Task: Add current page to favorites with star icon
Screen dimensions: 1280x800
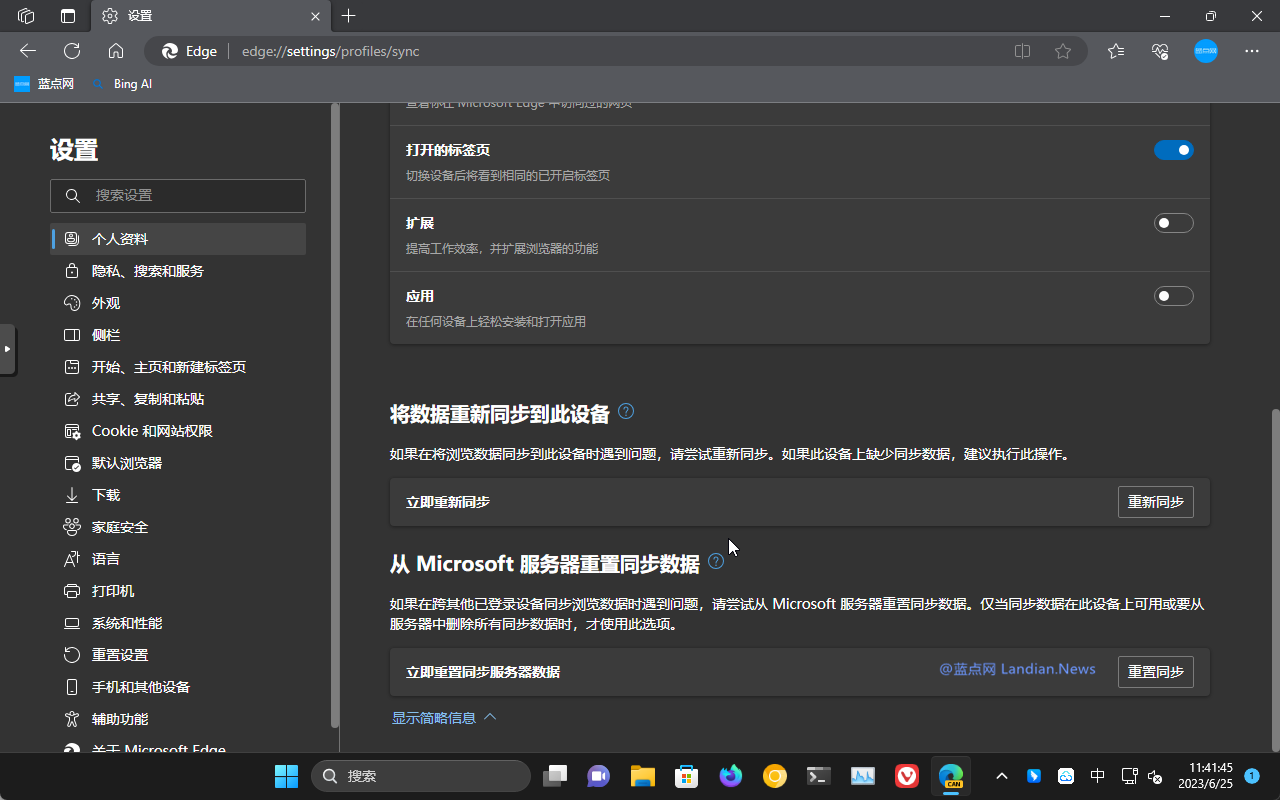Action: point(1063,51)
